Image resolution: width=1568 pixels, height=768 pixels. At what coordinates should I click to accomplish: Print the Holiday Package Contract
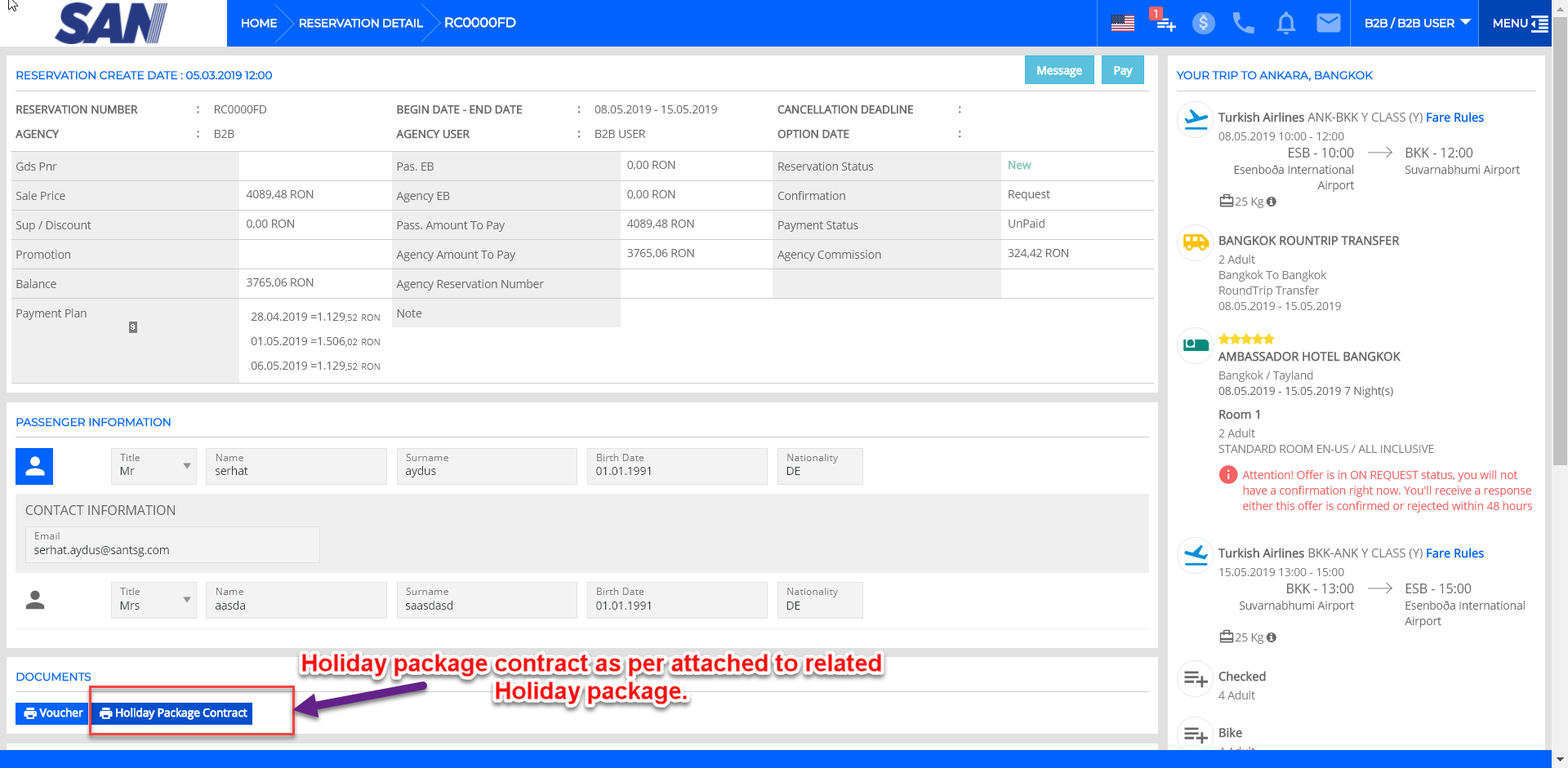click(173, 713)
